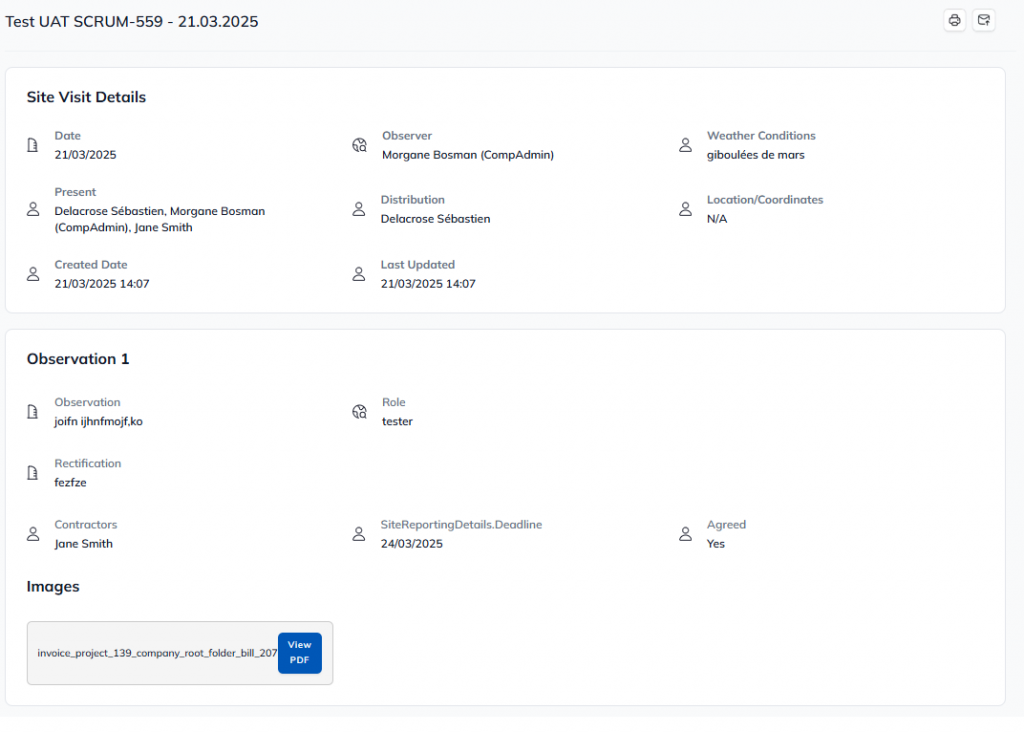Click the person icon beside Contractors
This screenshot has height=732, width=1024.
pos(33,534)
